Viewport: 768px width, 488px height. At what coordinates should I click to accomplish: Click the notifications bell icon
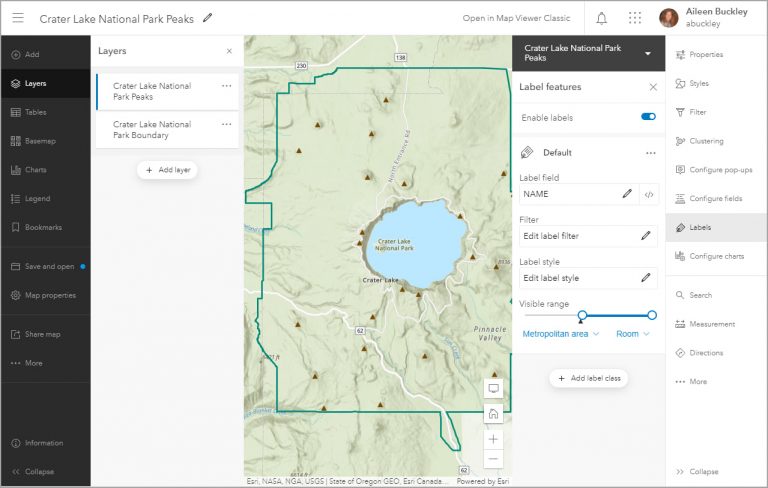coord(601,18)
